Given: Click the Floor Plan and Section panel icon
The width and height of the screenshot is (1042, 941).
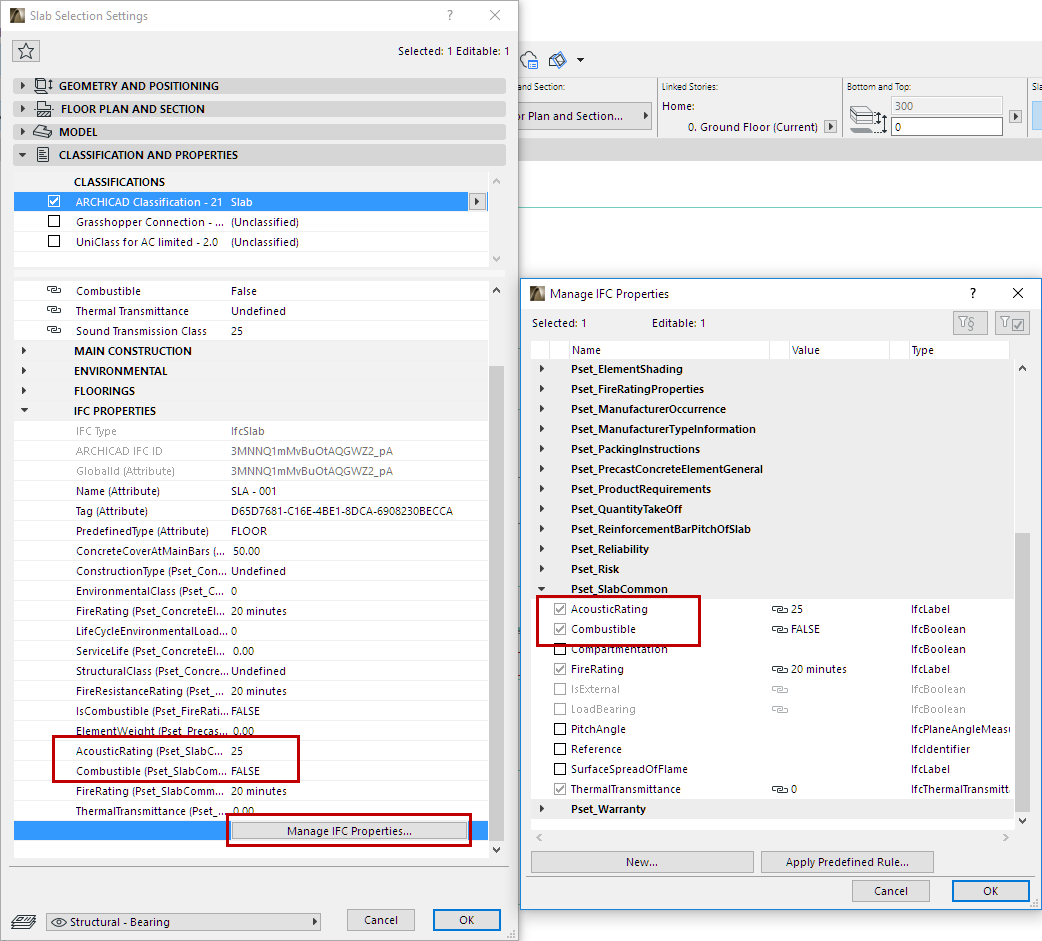Looking at the screenshot, I should tap(44, 109).
